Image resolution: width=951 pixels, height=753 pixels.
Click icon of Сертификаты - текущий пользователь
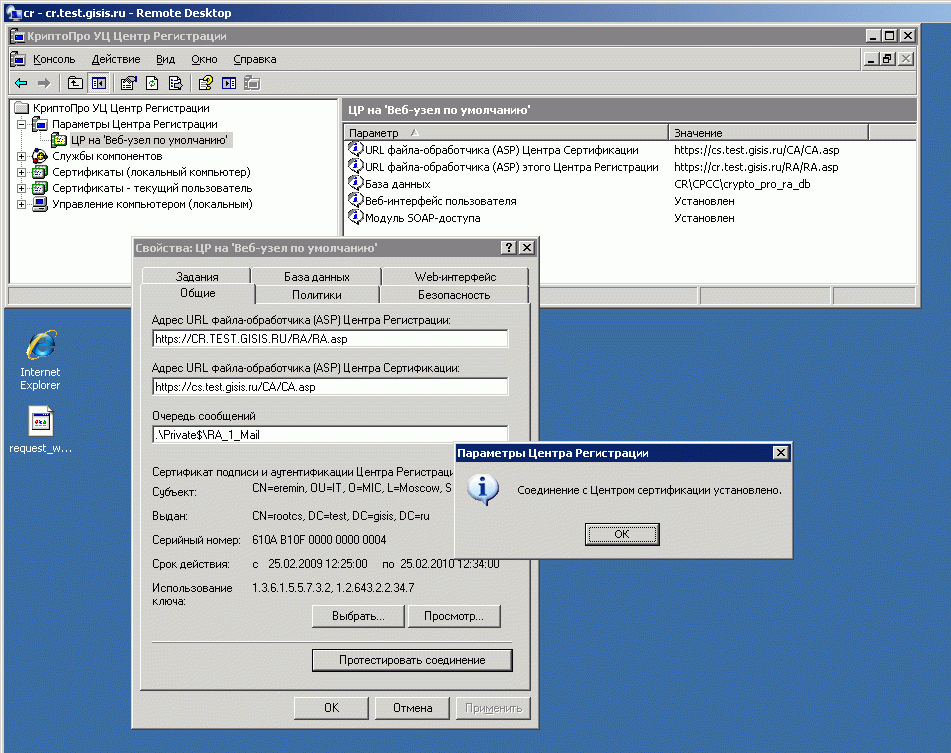point(40,189)
